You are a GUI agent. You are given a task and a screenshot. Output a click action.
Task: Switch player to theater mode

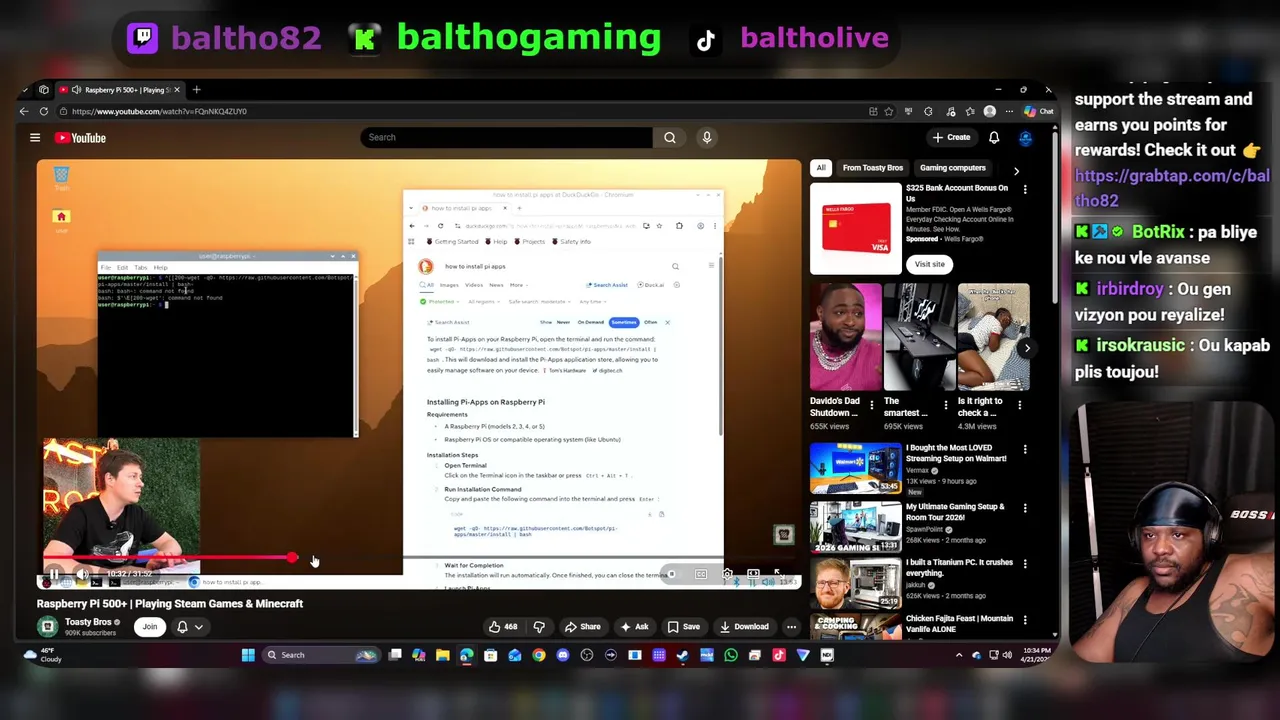pyautogui.click(x=753, y=575)
